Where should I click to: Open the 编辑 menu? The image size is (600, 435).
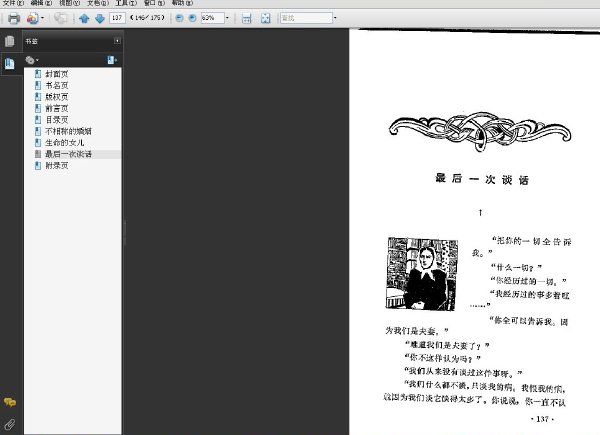tap(41, 3)
